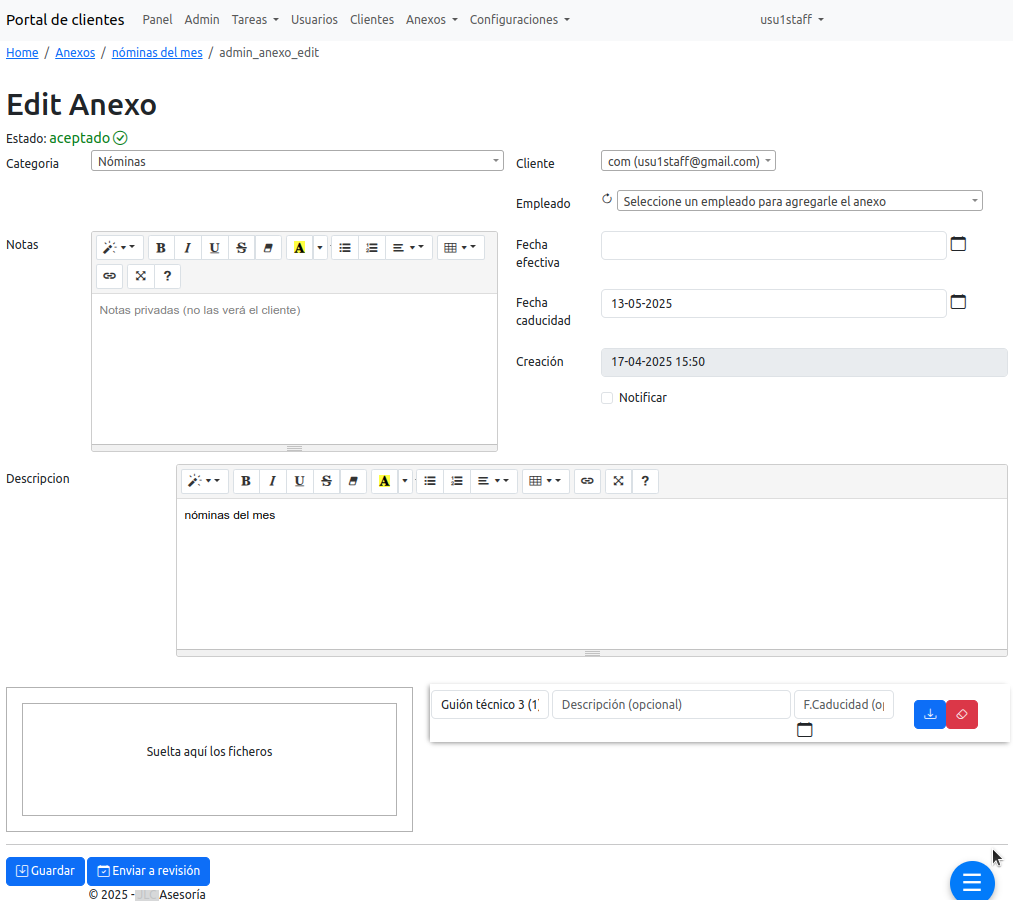Click the Descripción (opcional) file field
This screenshot has height=902, width=1014.
[671, 704]
